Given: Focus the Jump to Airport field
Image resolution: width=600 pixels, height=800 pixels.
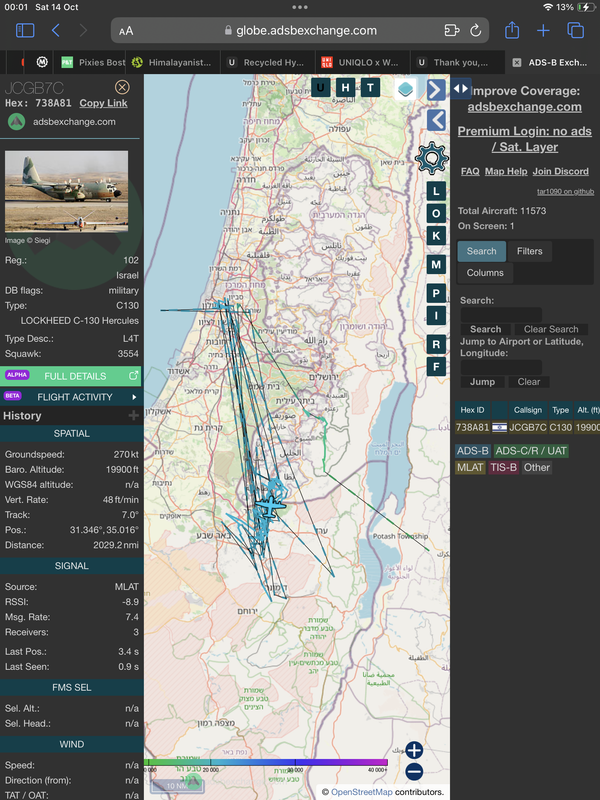Looking at the screenshot, I should [x=501, y=367].
